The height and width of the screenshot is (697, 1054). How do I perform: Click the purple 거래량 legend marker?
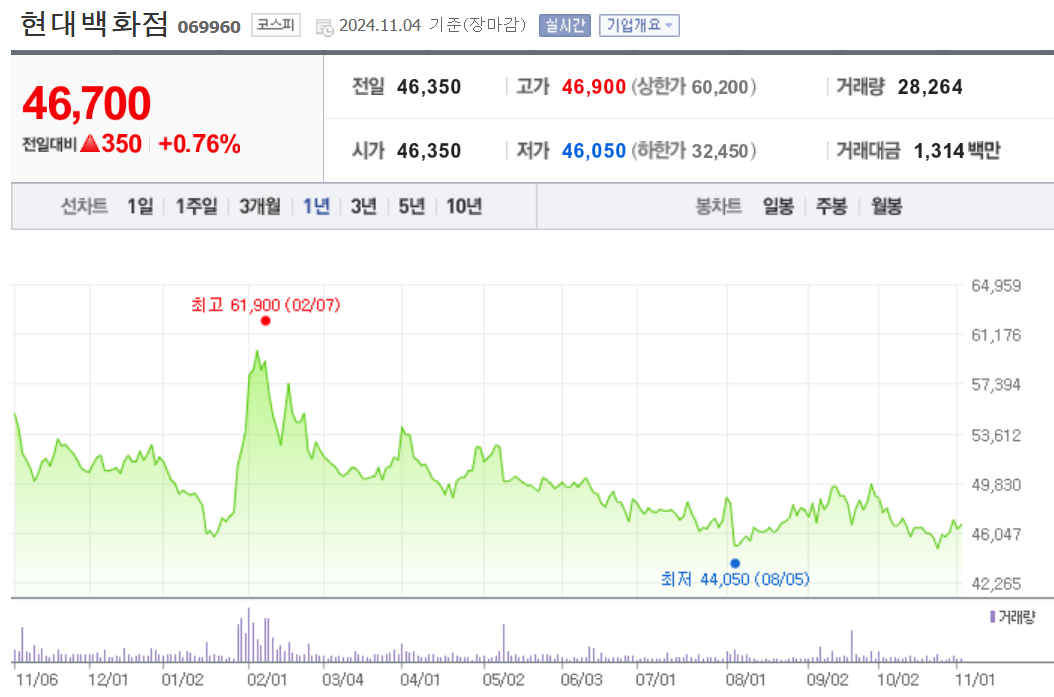[992, 616]
